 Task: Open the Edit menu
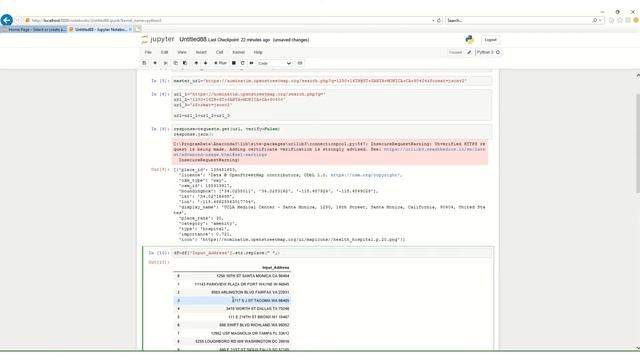pyautogui.click(x=164, y=52)
